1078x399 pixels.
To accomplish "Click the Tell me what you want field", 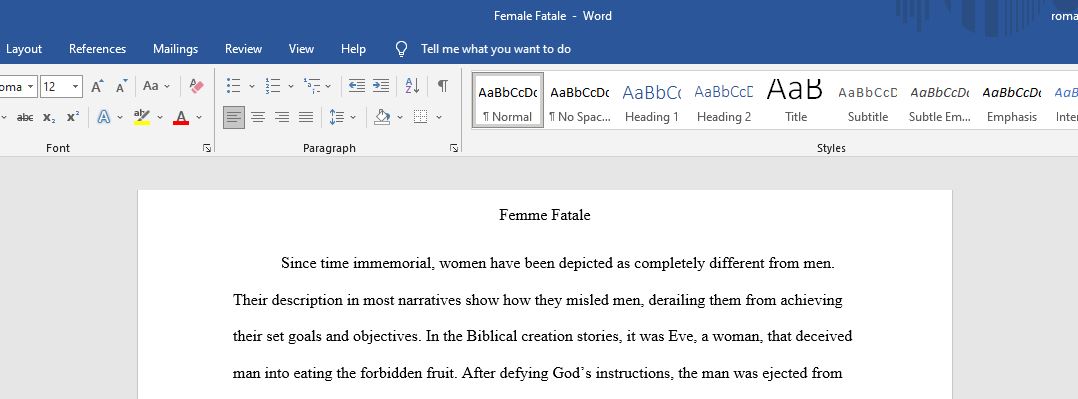I will click(x=496, y=49).
